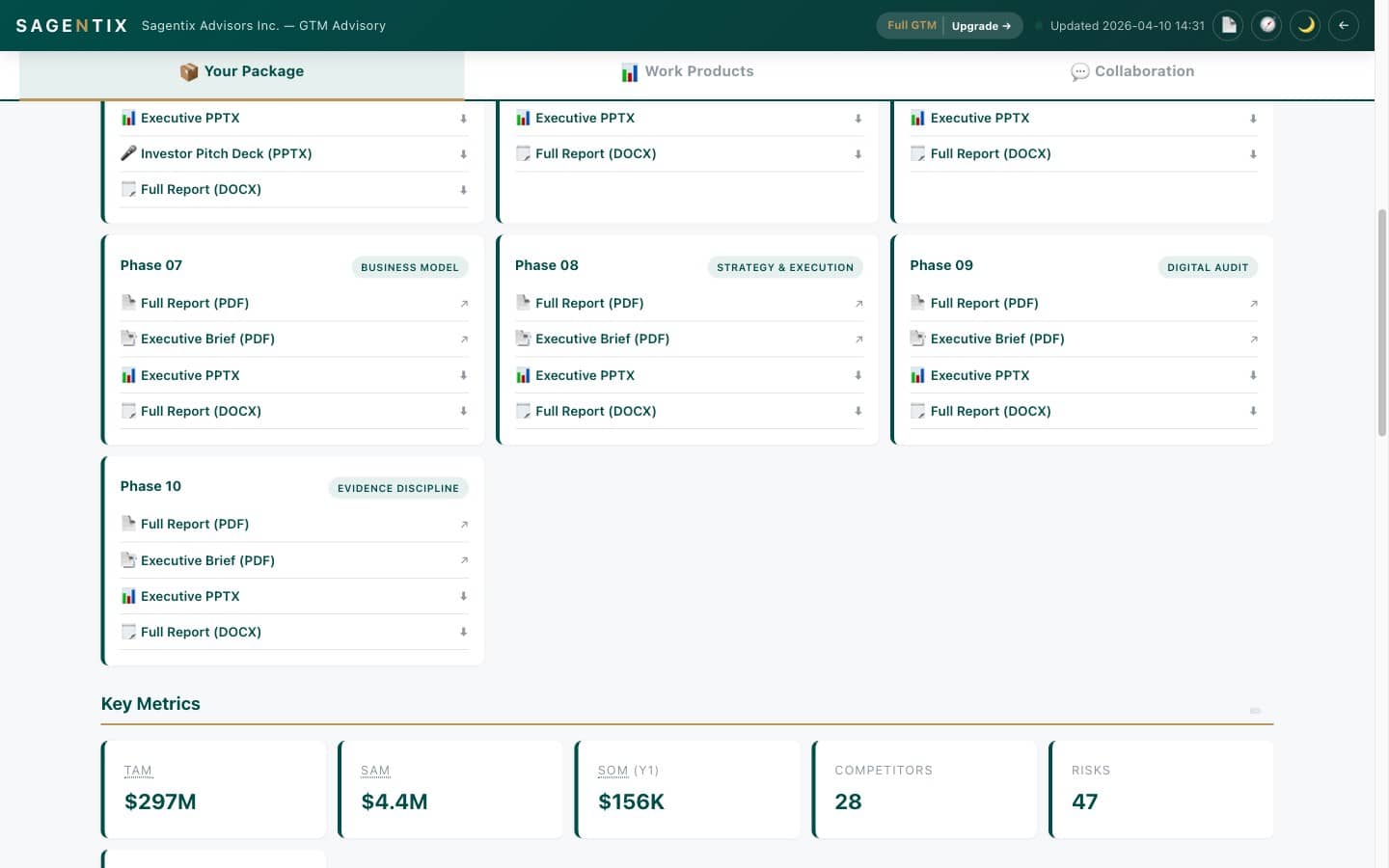Click the SAGENTIX logo

click(x=72, y=26)
